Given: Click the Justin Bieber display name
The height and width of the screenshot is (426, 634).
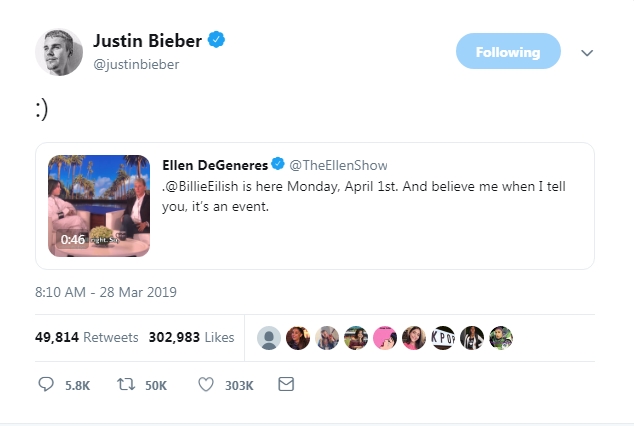Looking at the screenshot, I should pos(148,40).
